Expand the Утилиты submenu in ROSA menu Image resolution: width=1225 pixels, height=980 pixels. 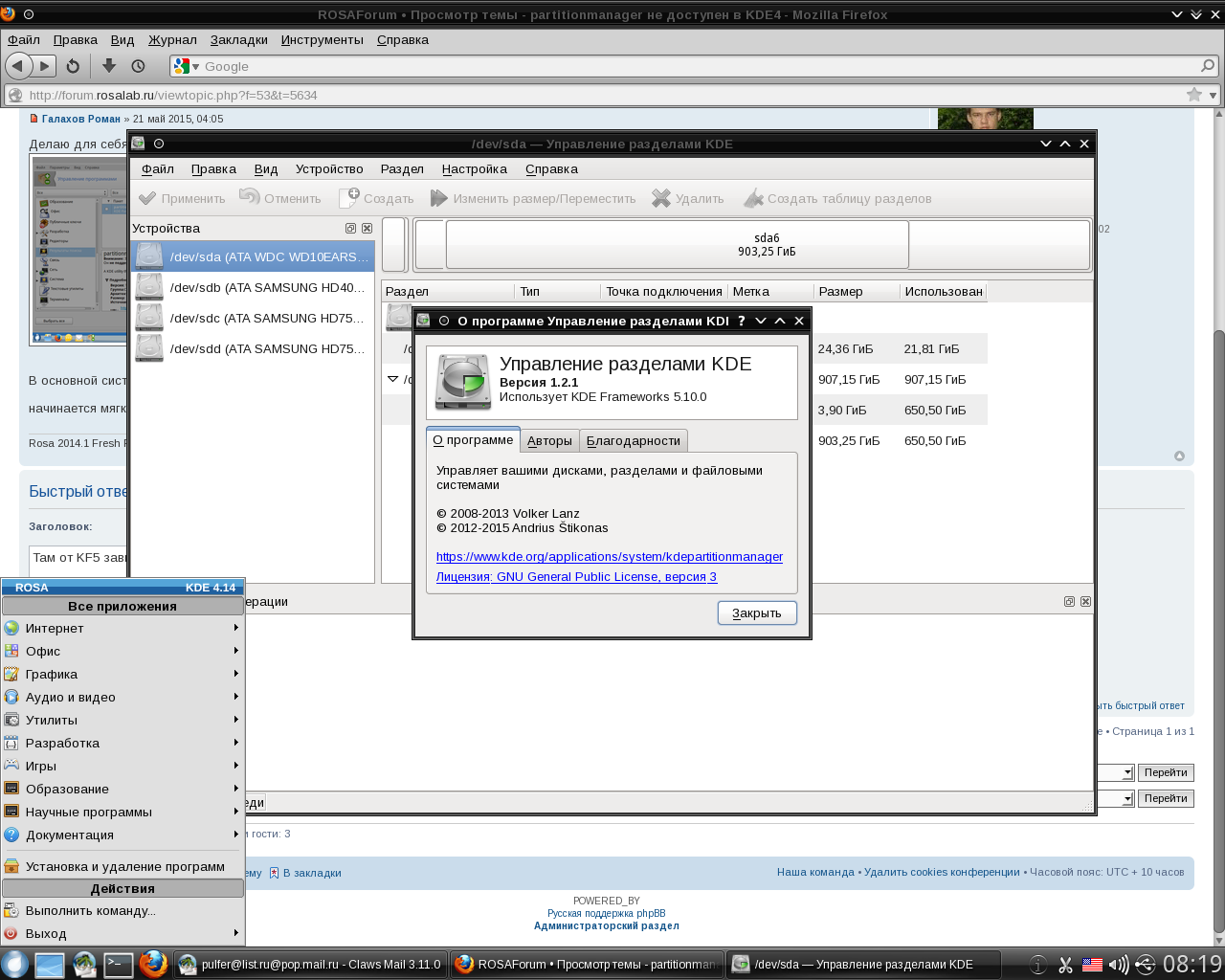(x=122, y=720)
